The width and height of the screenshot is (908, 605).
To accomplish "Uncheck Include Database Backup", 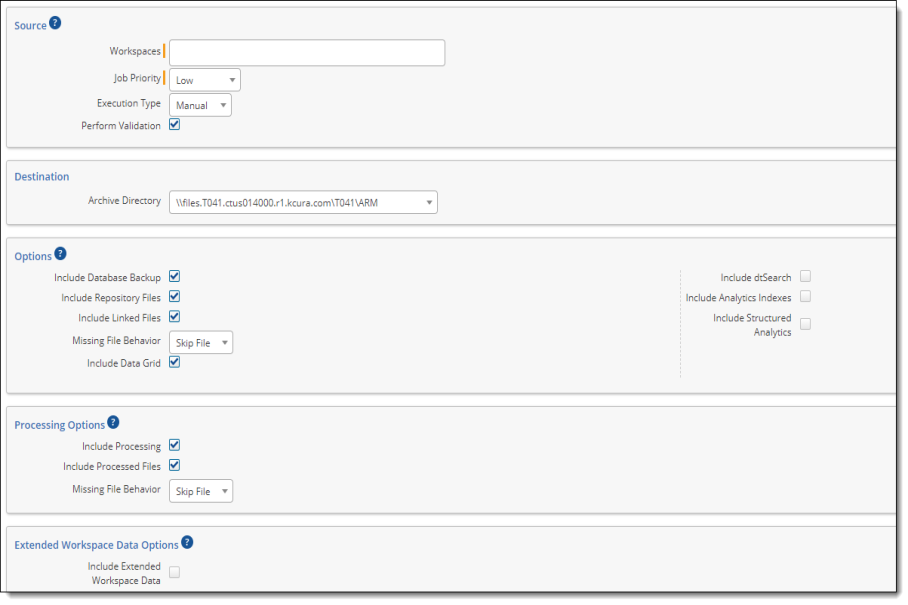I will 174,276.
